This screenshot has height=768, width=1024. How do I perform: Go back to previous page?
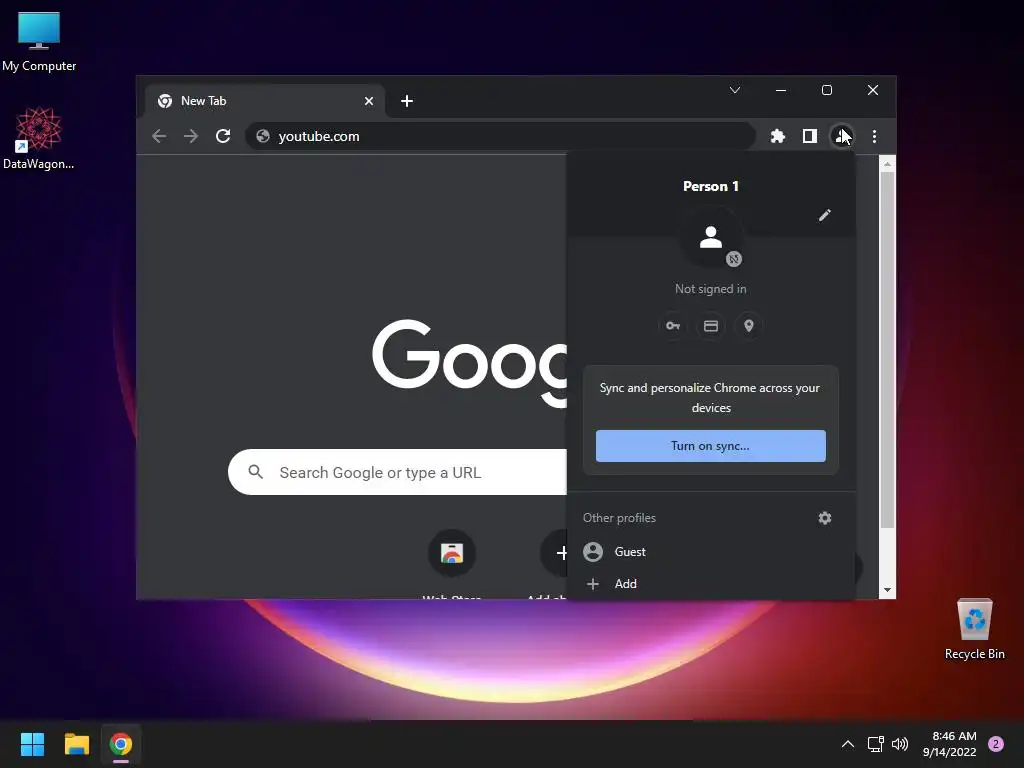tap(159, 136)
